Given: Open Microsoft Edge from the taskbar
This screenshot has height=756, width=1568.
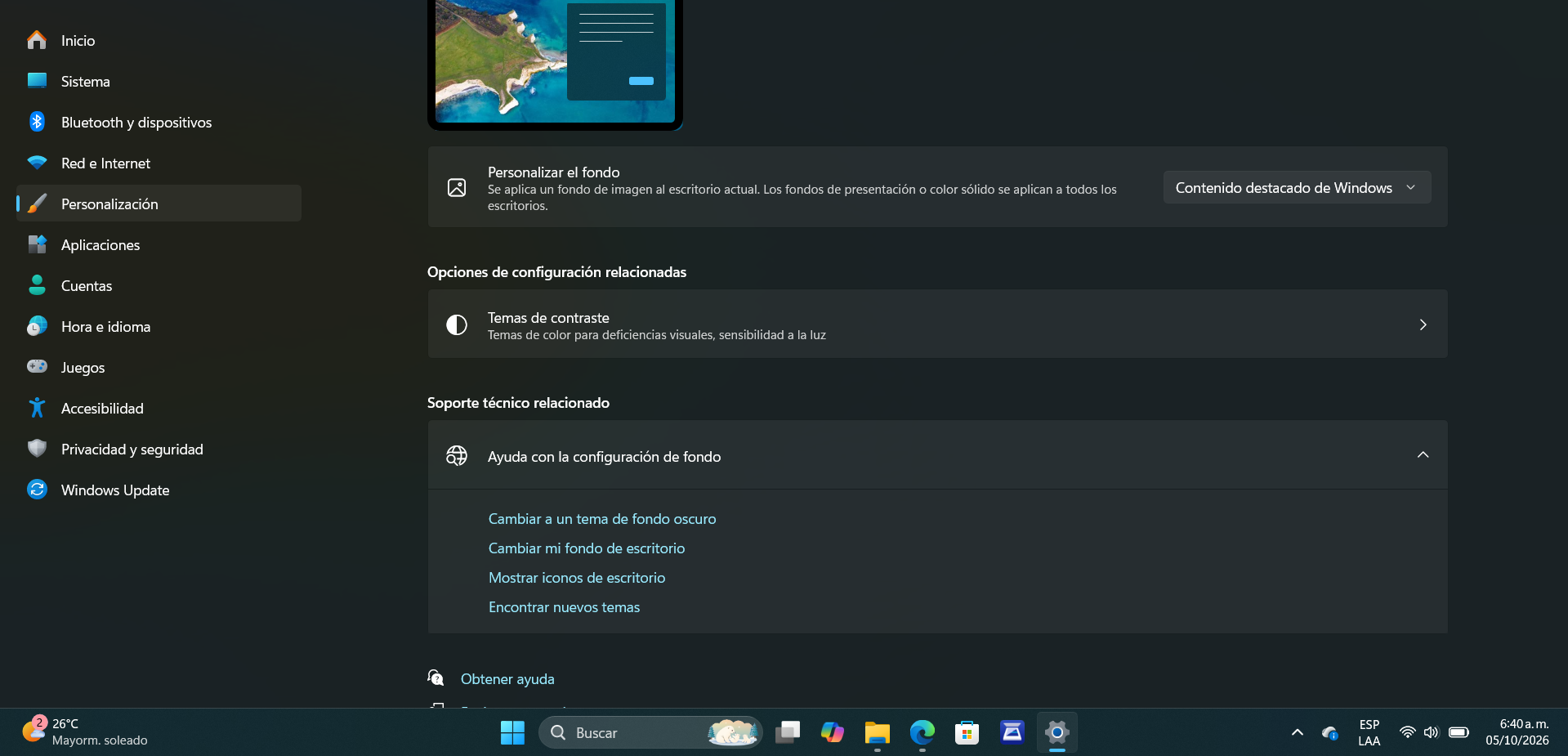Looking at the screenshot, I should tap(922, 732).
